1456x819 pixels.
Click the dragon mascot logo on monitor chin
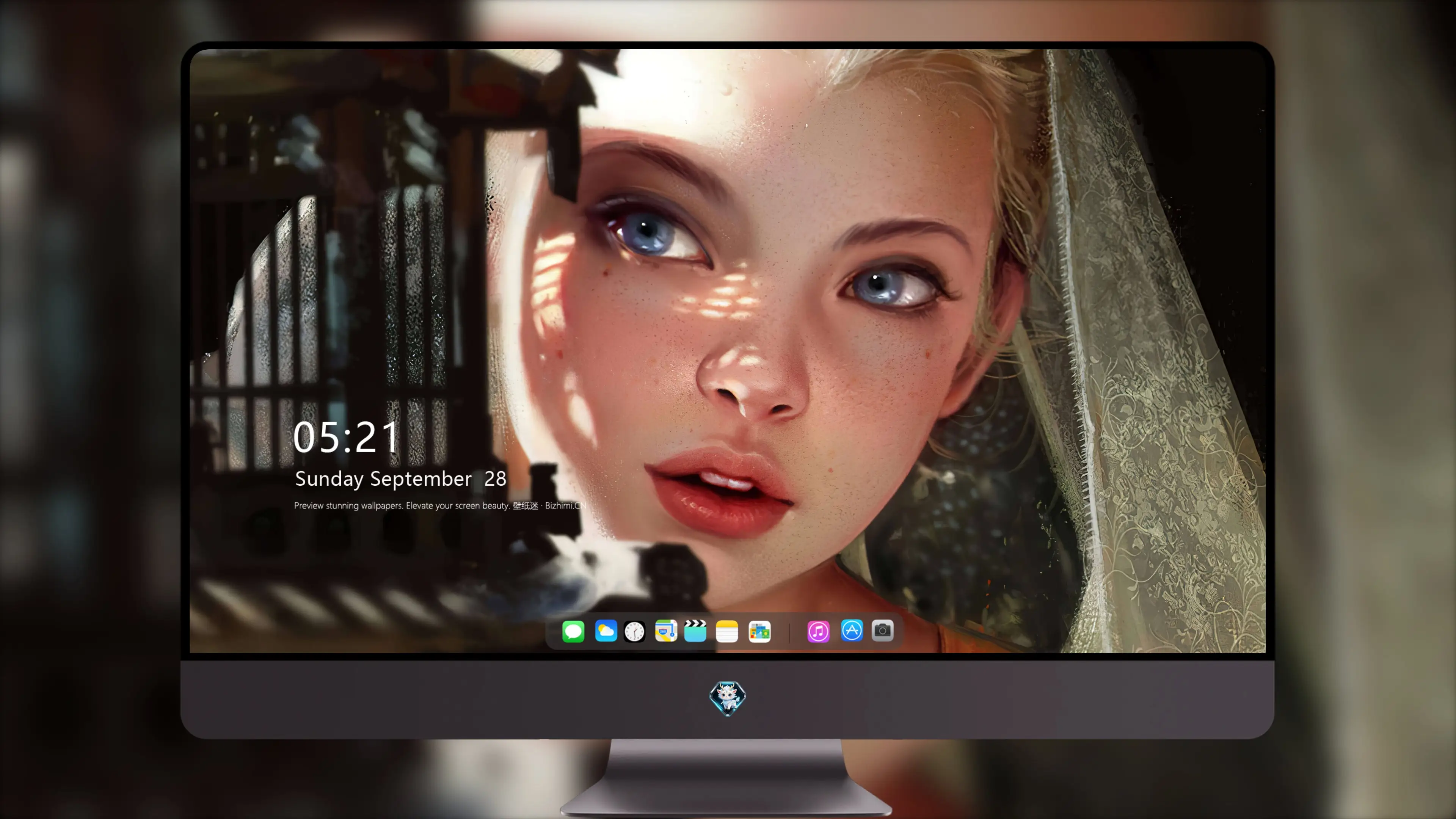coord(728,698)
